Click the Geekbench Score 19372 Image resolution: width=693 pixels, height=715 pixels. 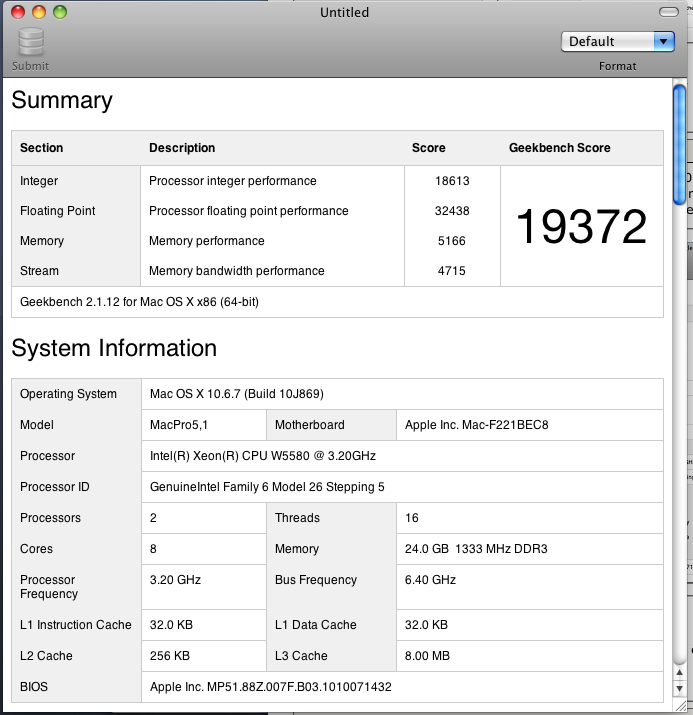point(581,226)
